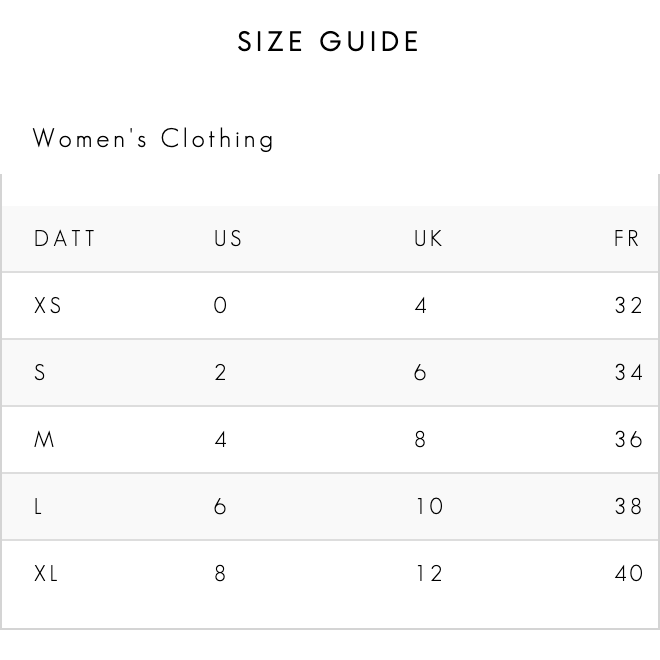Select the XS size row label
Image resolution: width=660 pixels, height=660 pixels.
pyautogui.click(x=48, y=306)
